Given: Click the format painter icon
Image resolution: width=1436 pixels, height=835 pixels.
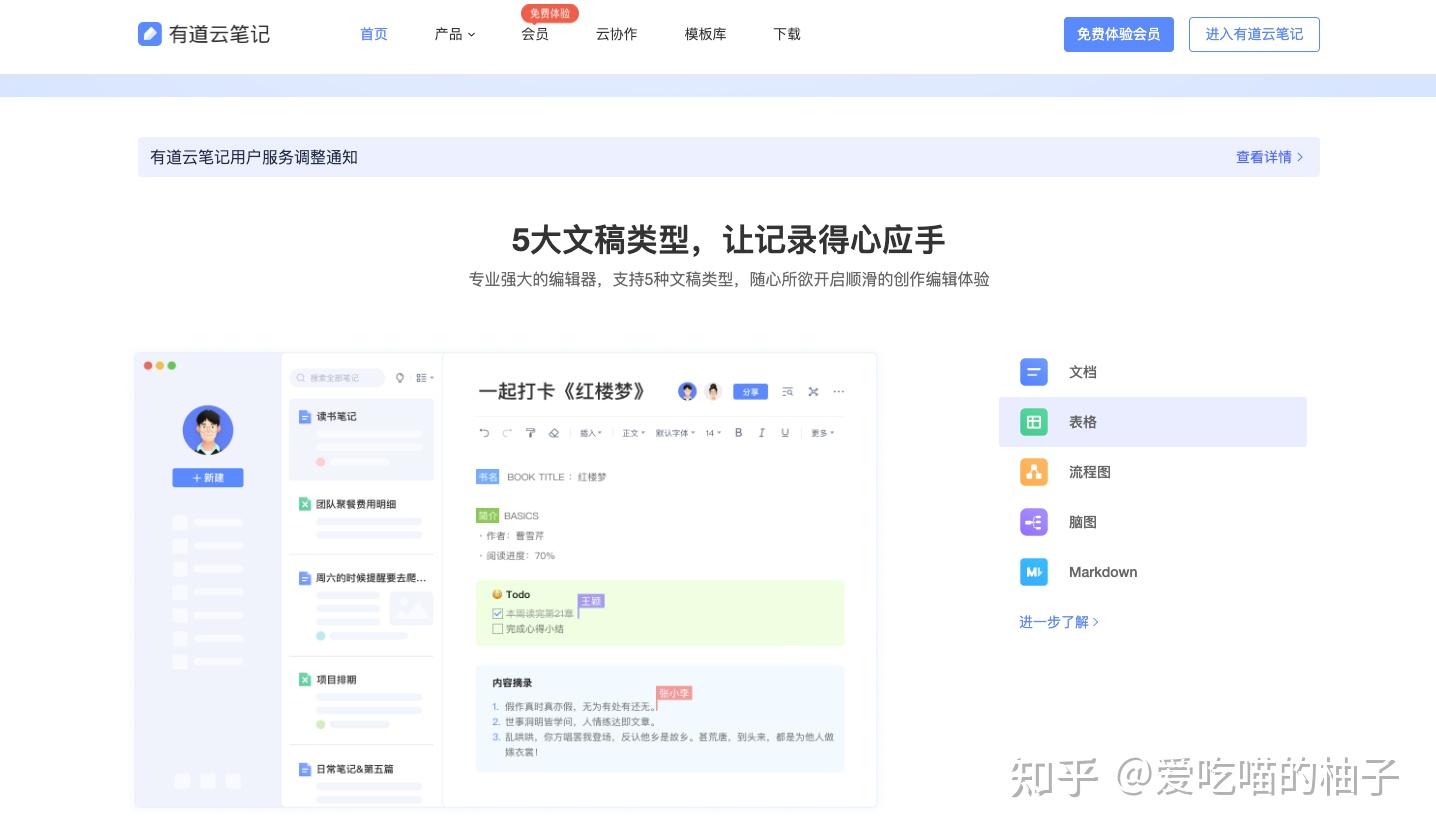Looking at the screenshot, I should coord(531,433).
